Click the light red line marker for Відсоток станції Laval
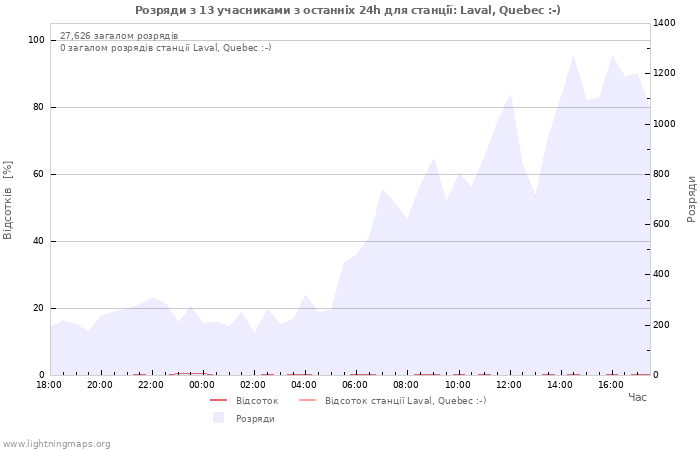Screen dimensions: 700x450 click(x=307, y=400)
